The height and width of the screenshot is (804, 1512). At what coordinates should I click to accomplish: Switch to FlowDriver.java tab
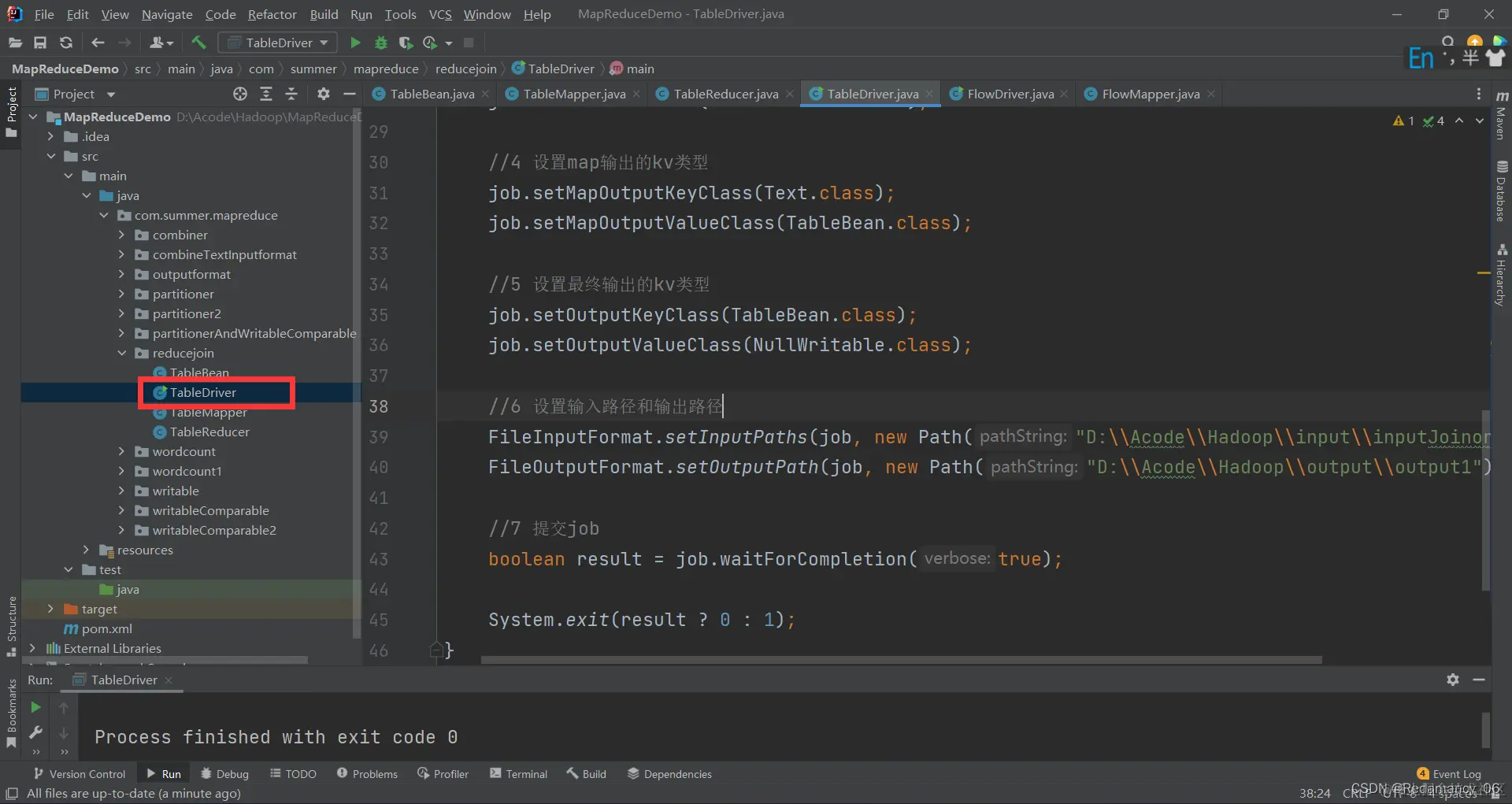(1010, 94)
